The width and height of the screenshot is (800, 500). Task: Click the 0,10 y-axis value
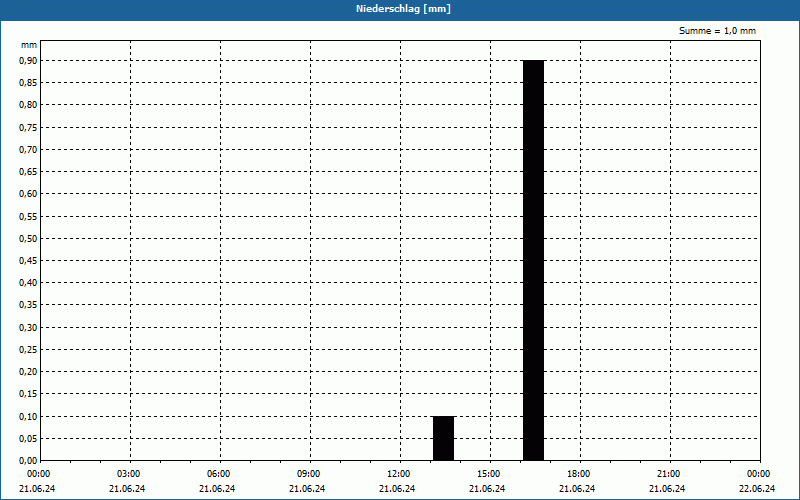click(x=29, y=416)
